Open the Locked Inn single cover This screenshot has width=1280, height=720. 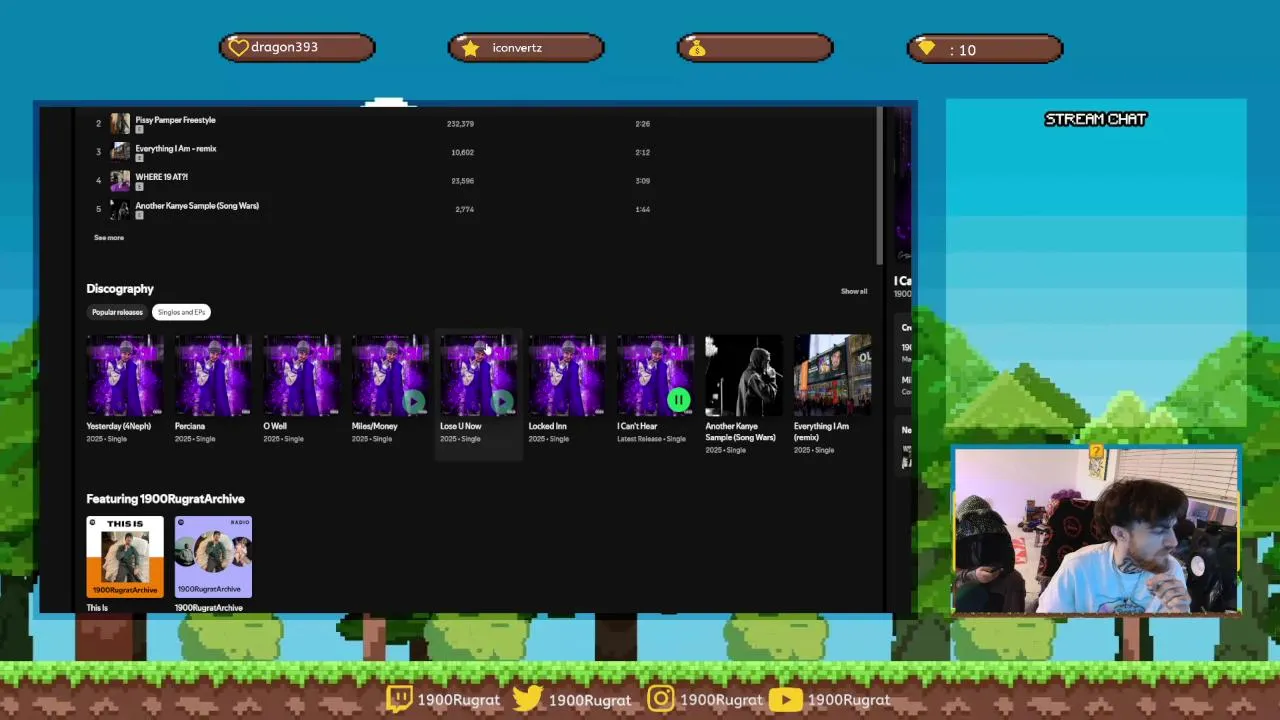tap(567, 375)
